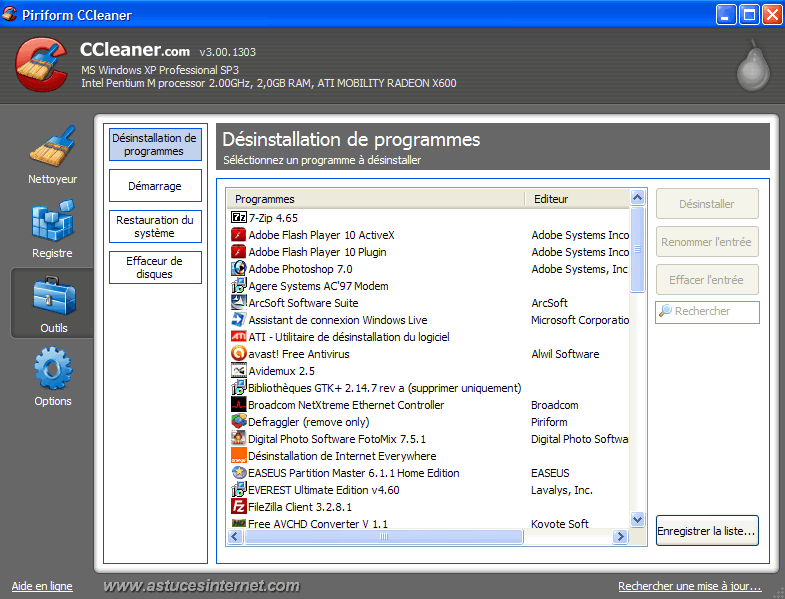Open the Registre cubes icon

click(53, 220)
